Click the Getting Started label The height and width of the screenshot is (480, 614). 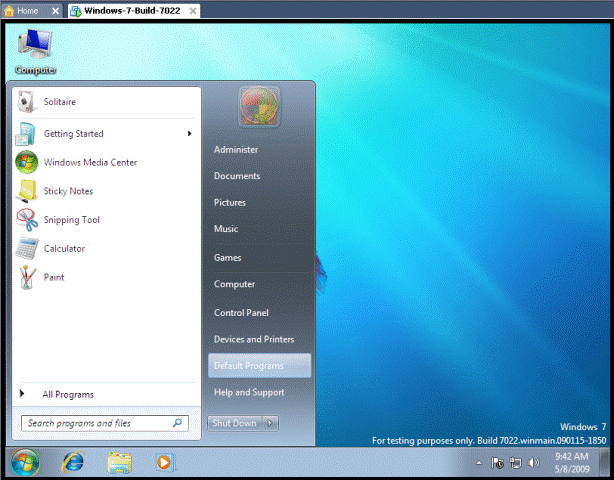coord(74,134)
